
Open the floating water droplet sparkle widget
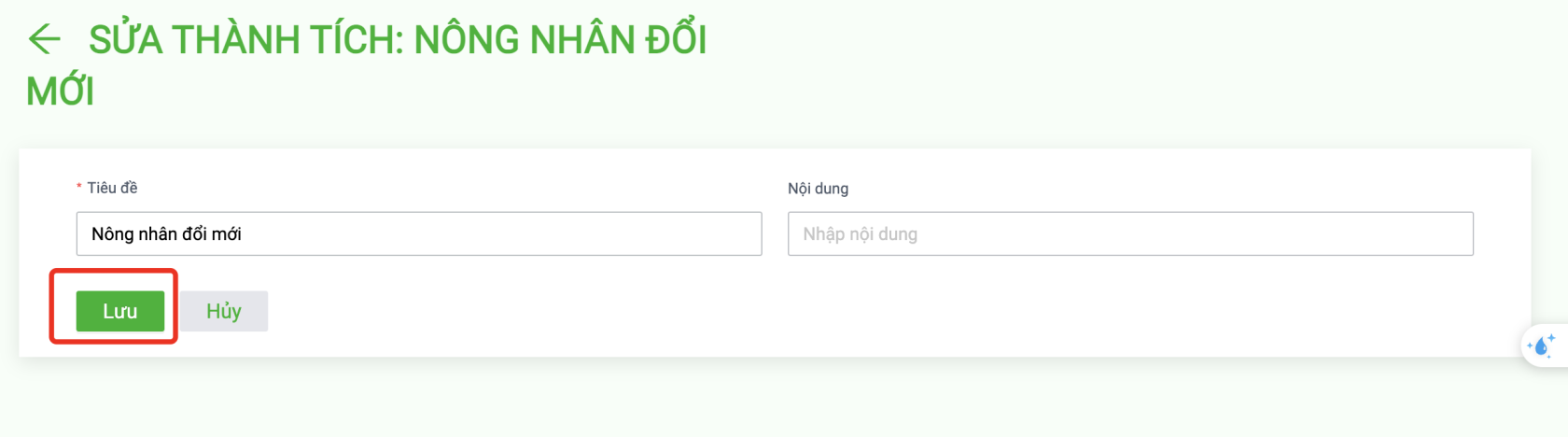[x=1543, y=345]
